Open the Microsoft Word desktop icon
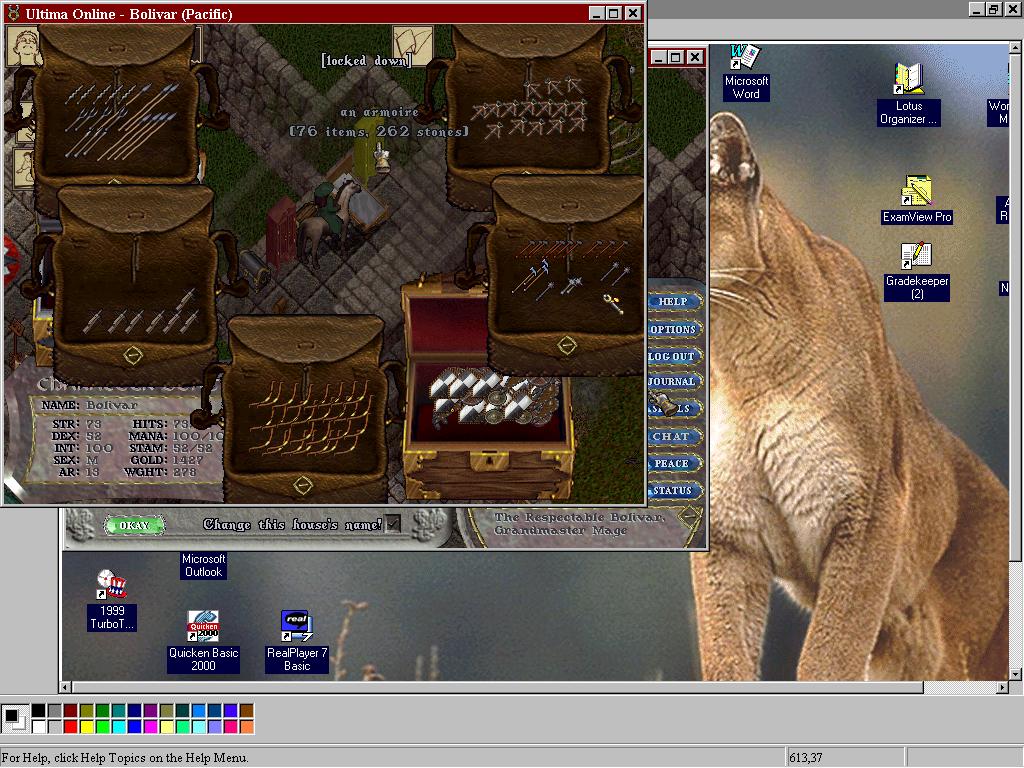1024x768 pixels. click(x=746, y=72)
